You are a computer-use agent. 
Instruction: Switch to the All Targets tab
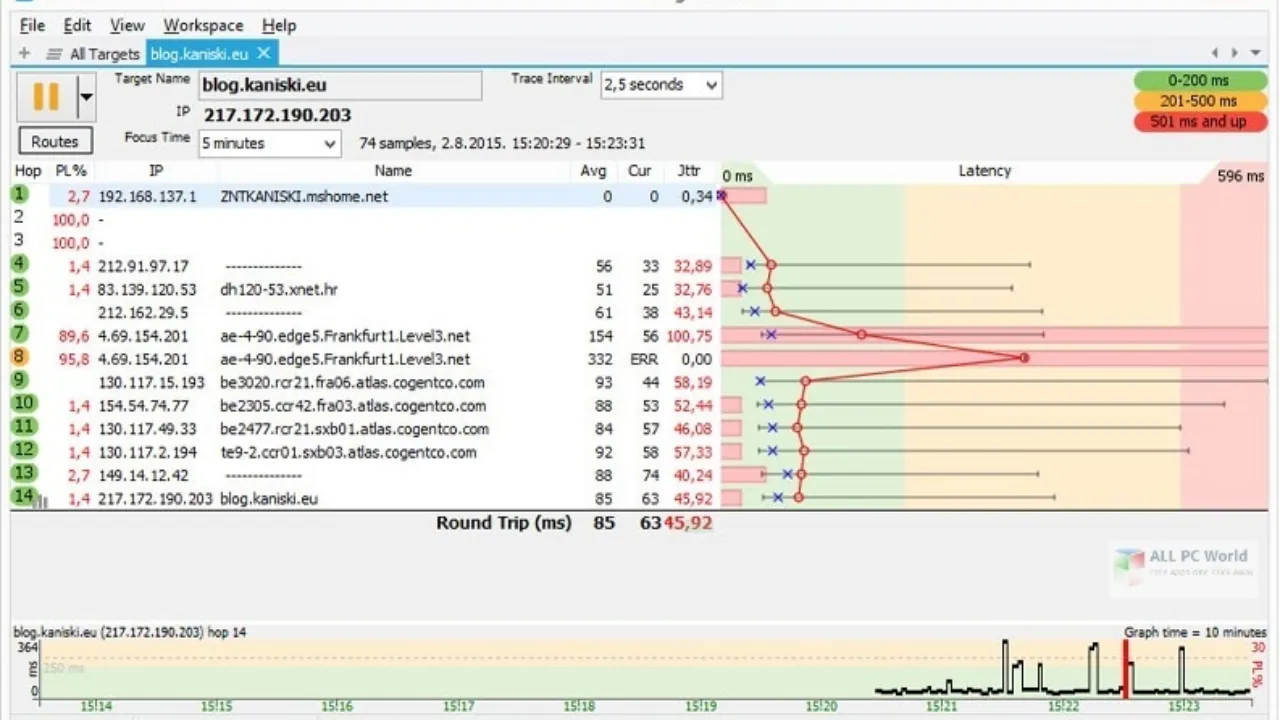[93, 54]
